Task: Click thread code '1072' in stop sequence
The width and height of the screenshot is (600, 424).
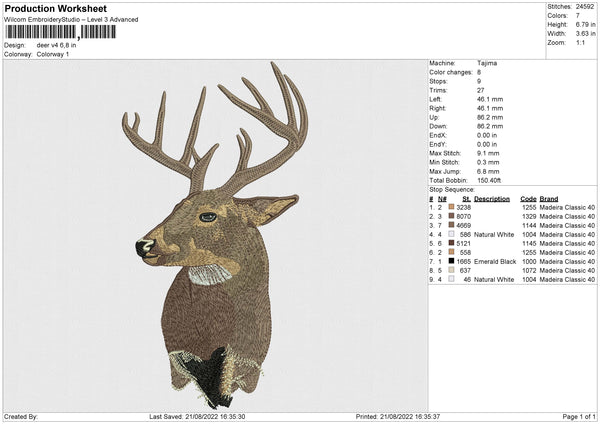Action: [529, 271]
